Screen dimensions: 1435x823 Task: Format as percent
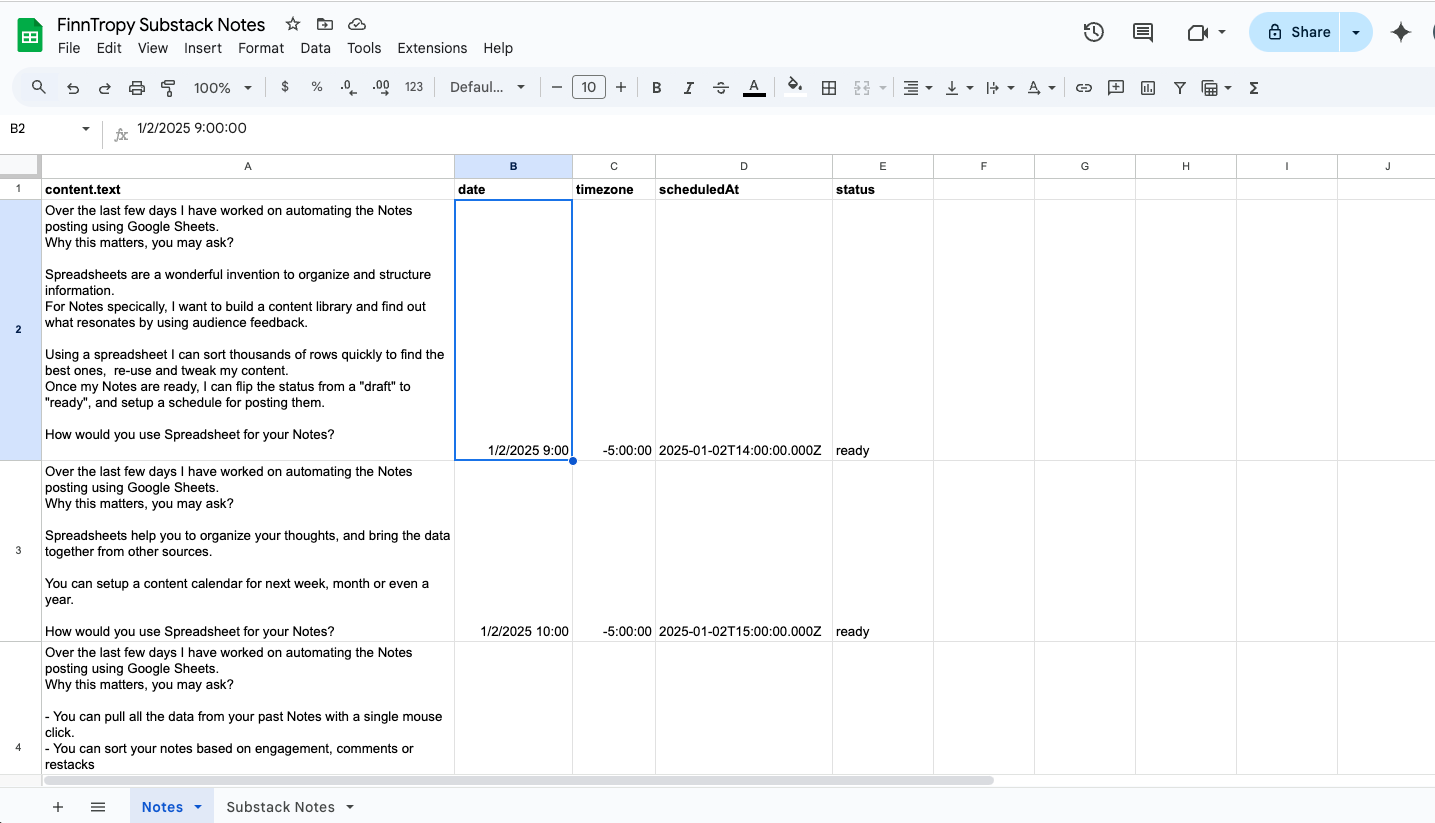[317, 87]
